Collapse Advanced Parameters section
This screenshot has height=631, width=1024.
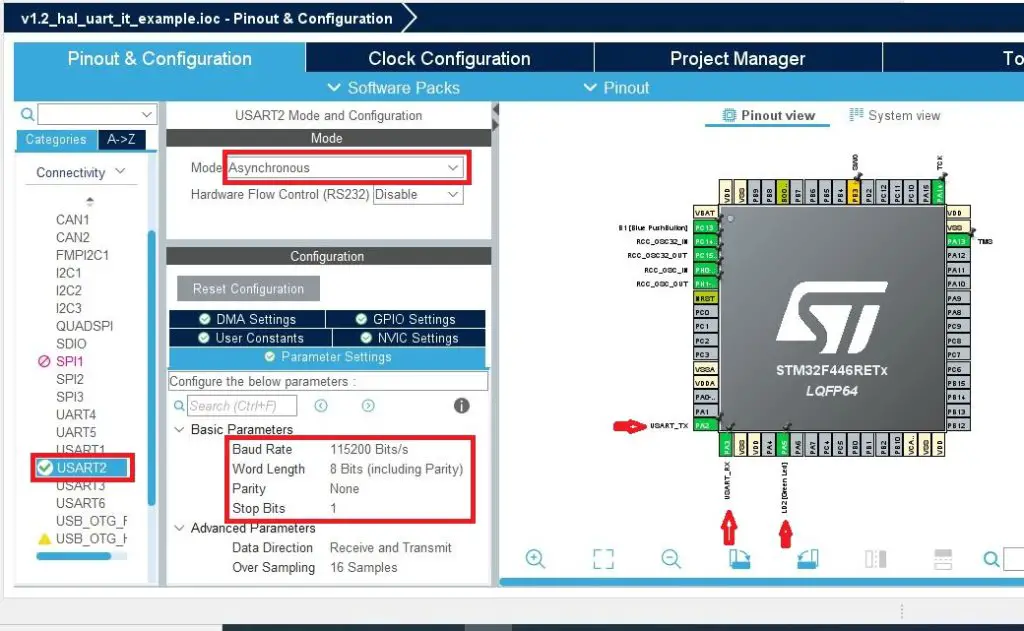click(x=180, y=528)
